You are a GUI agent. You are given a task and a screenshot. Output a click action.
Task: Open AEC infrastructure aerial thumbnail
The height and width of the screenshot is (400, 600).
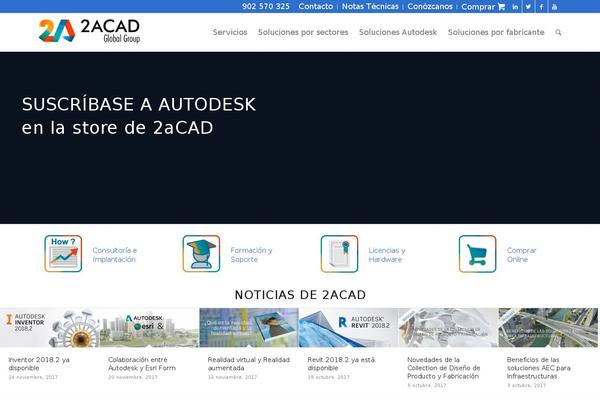tap(548, 328)
